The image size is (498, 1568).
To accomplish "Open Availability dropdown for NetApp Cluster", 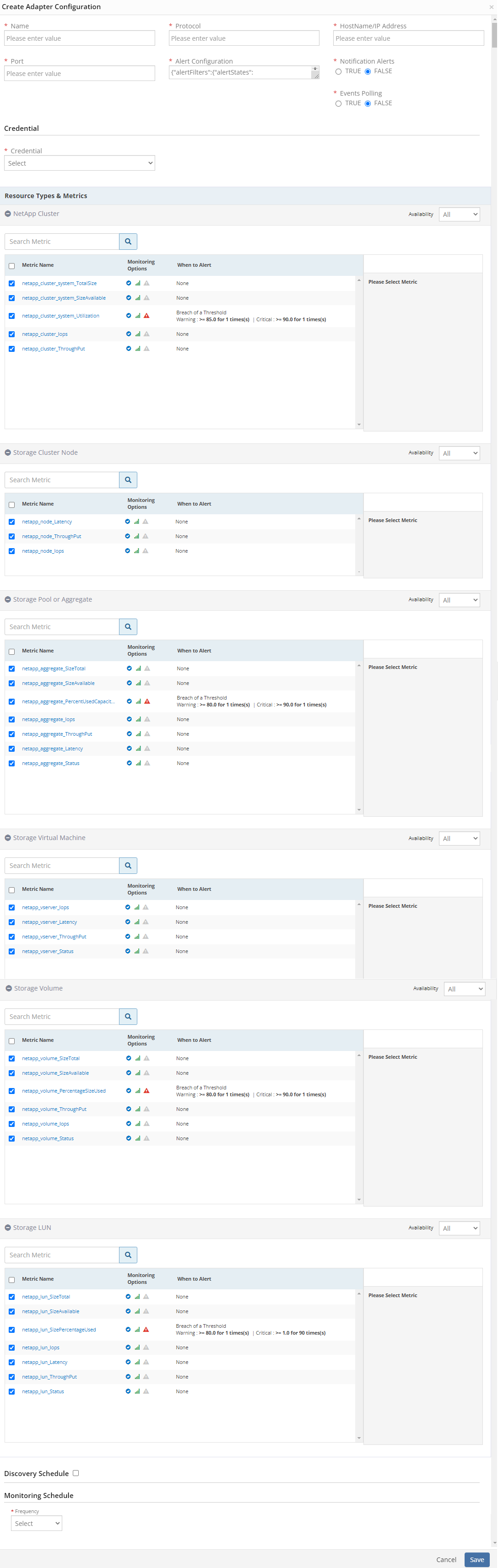I will [460, 214].
